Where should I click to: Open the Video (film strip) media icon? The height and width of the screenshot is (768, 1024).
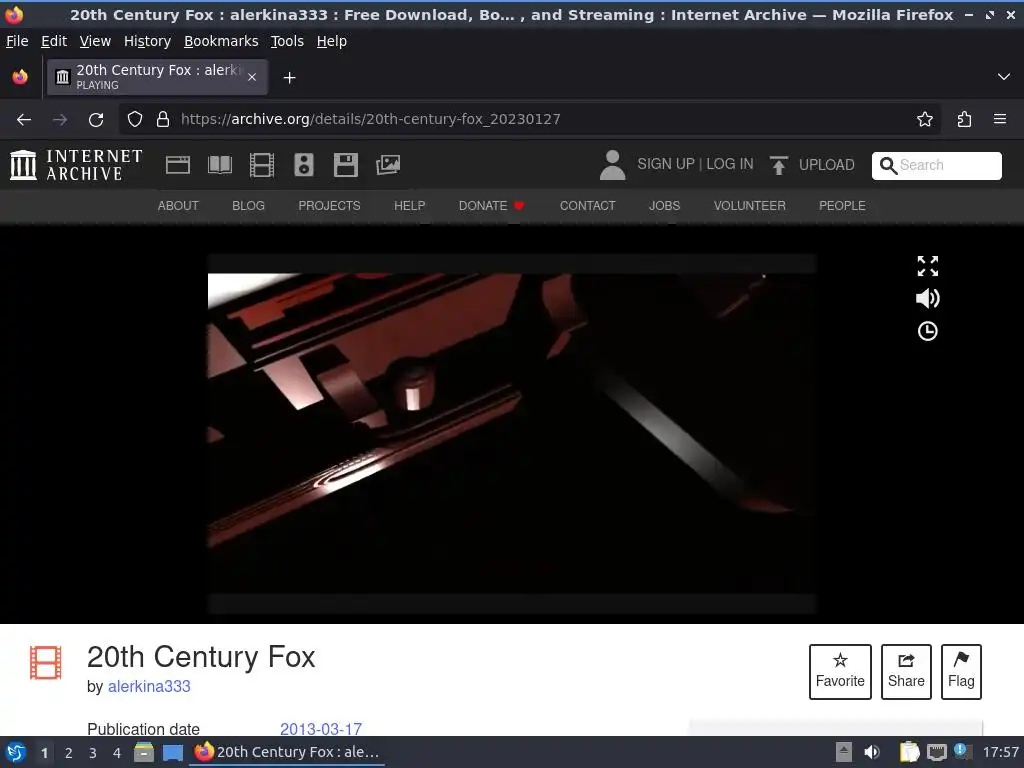262,165
